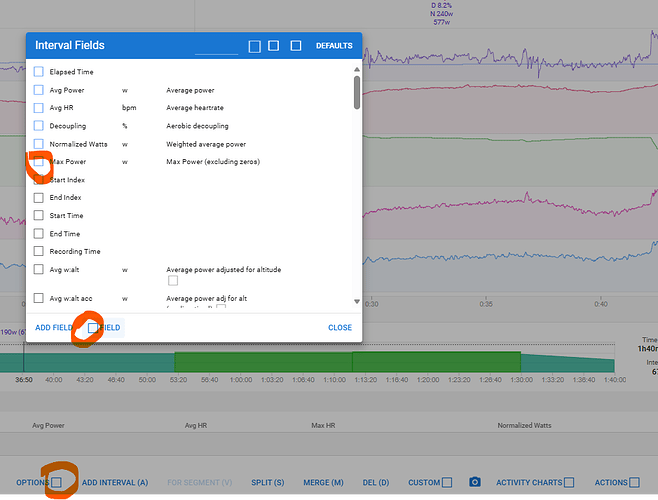Screen dimensions: 658x500
Task: Click the 0:35 chart axis label
Action: [486, 304]
